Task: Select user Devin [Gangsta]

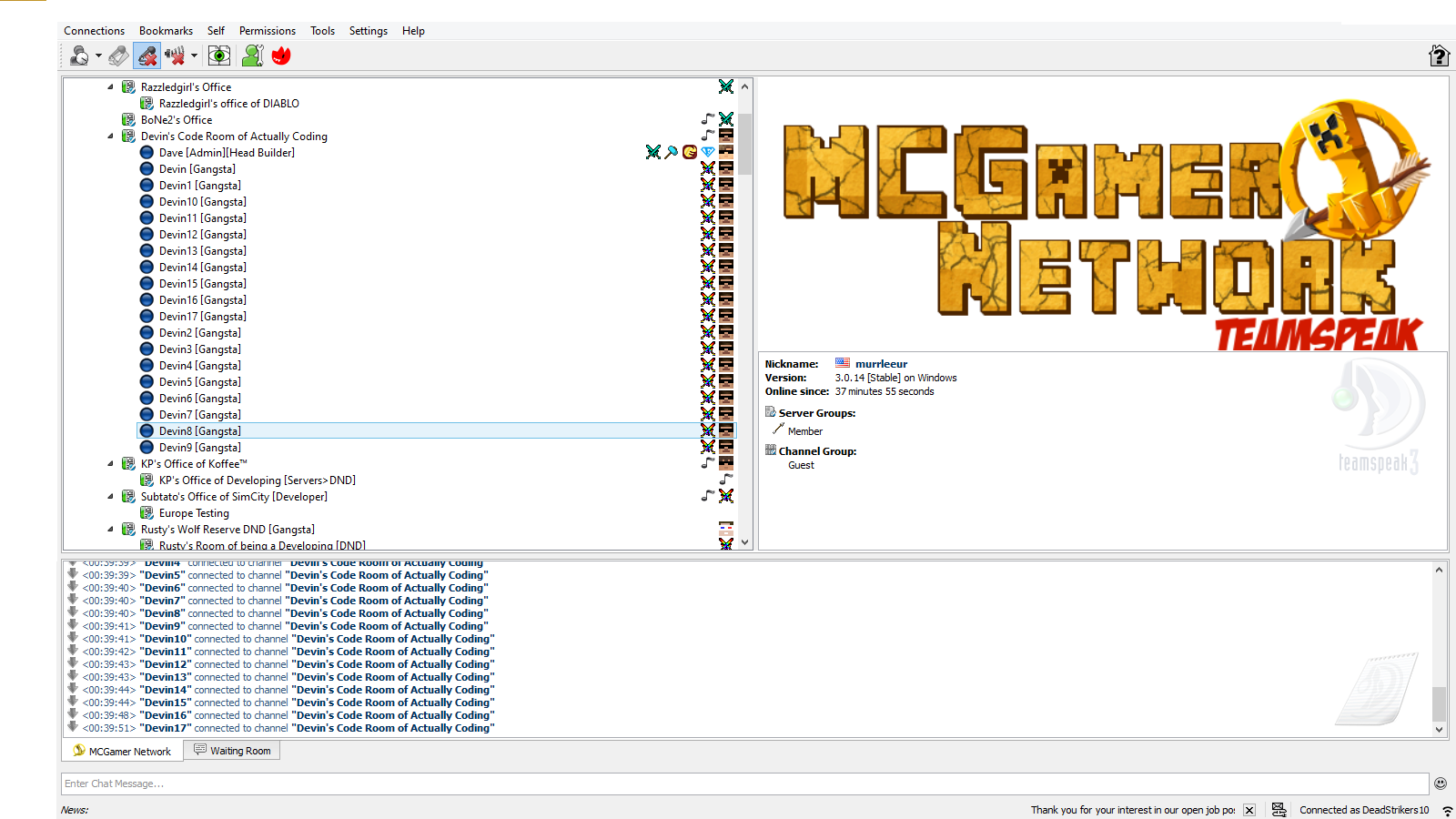Action: point(197,169)
